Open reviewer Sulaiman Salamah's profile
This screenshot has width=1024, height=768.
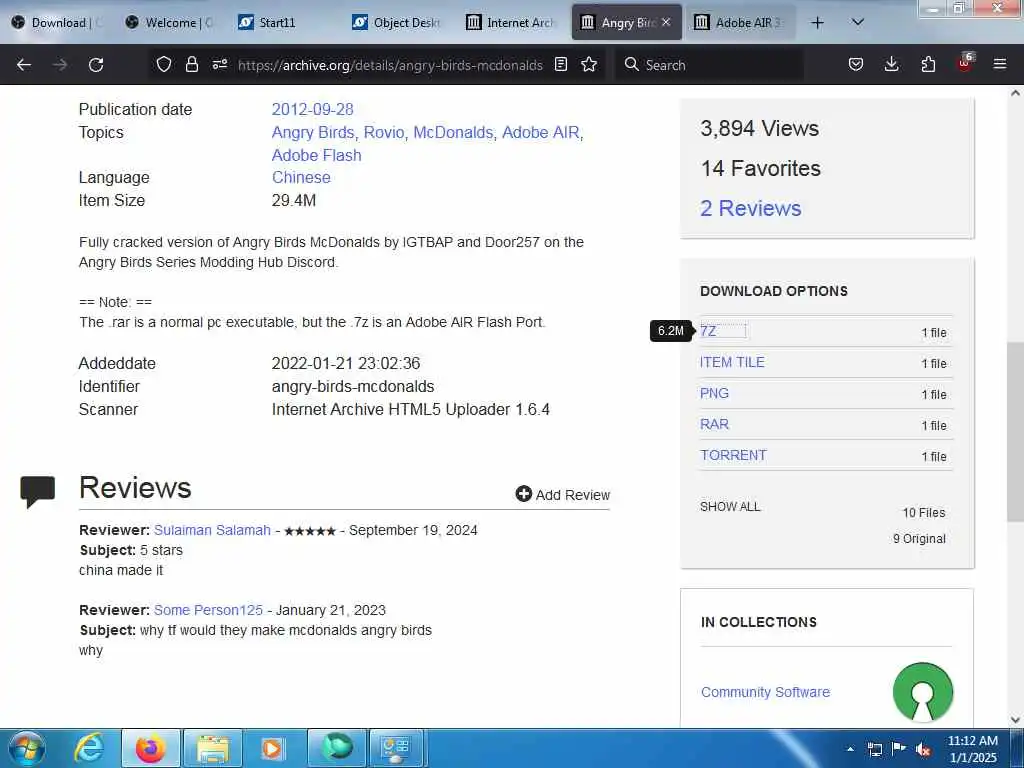[212, 530]
